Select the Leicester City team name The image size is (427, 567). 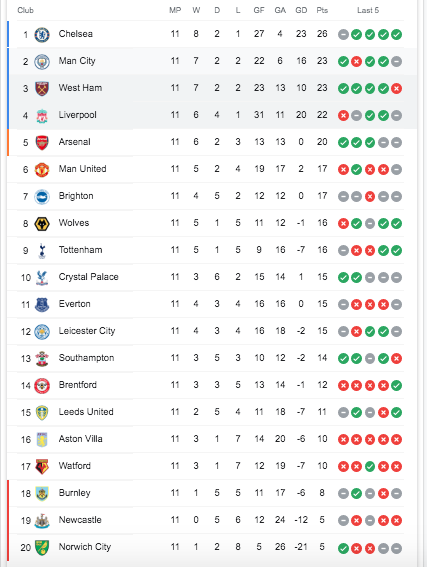pyautogui.click(x=87, y=331)
